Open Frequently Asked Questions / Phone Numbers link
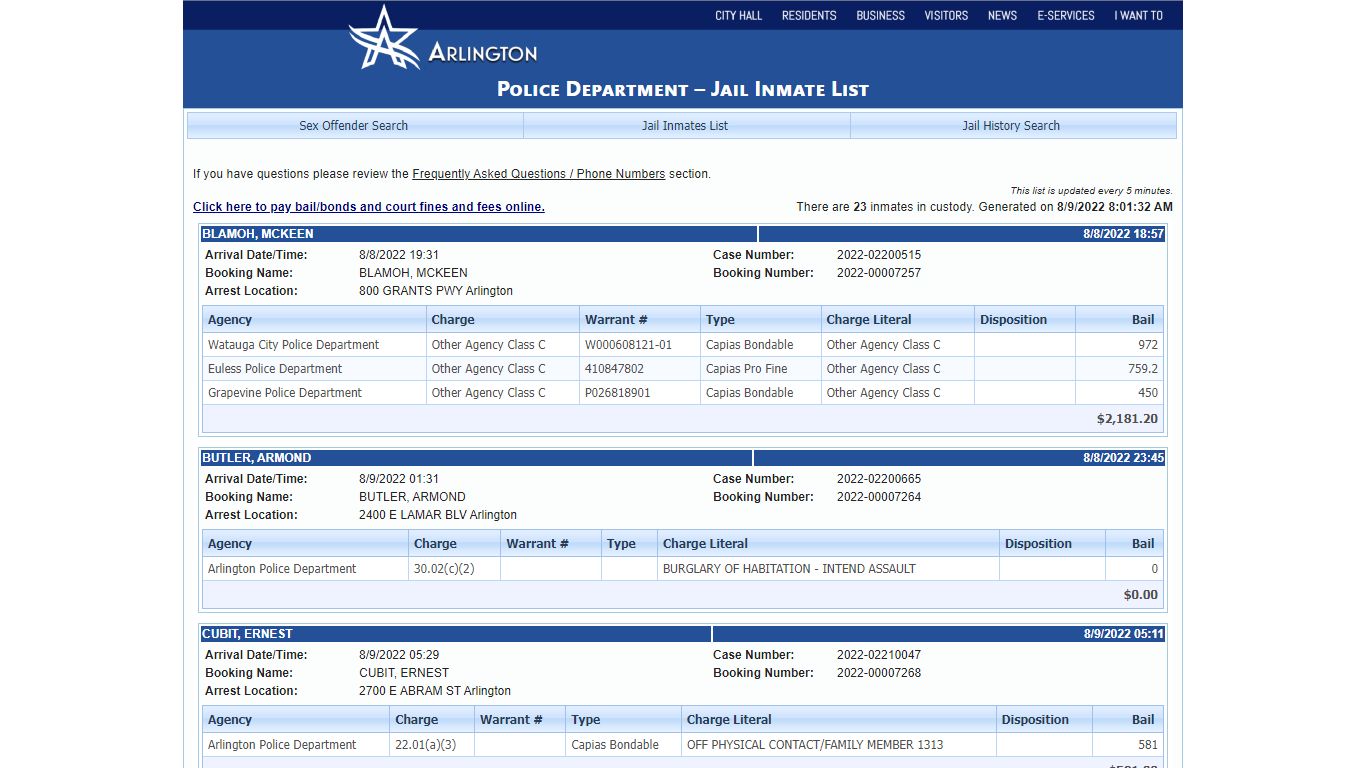The width and height of the screenshot is (1366, 768). click(538, 174)
